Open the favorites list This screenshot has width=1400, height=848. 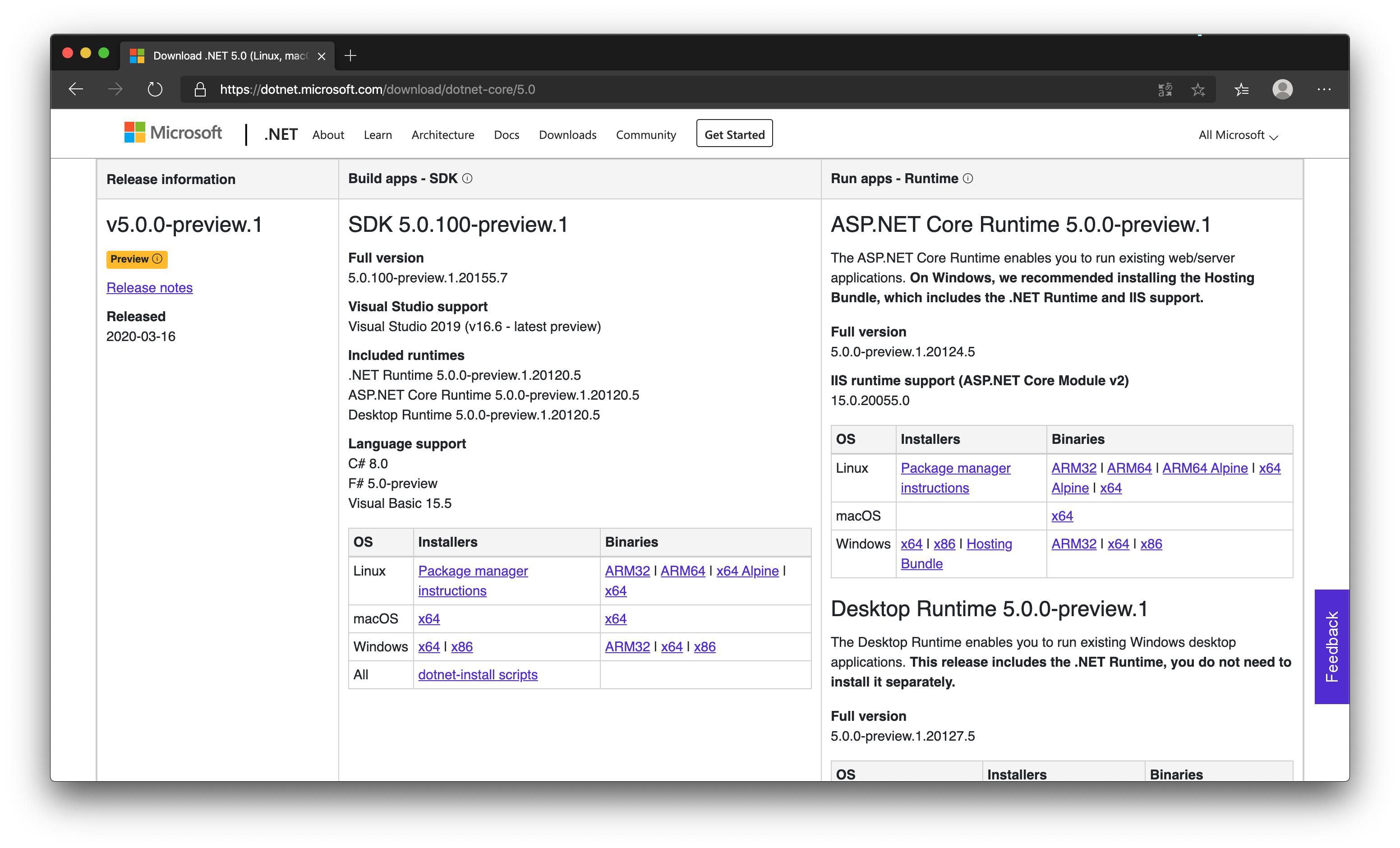(x=1242, y=89)
